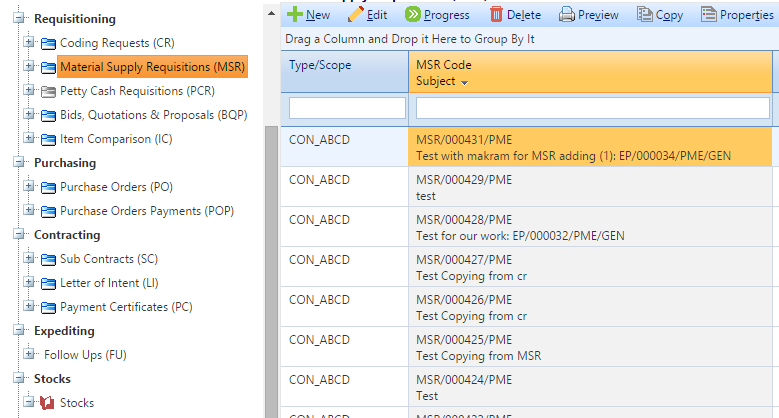The image size is (779, 418).
Task: Expand the Payment Certificates (PC) node
Action: click(x=29, y=306)
